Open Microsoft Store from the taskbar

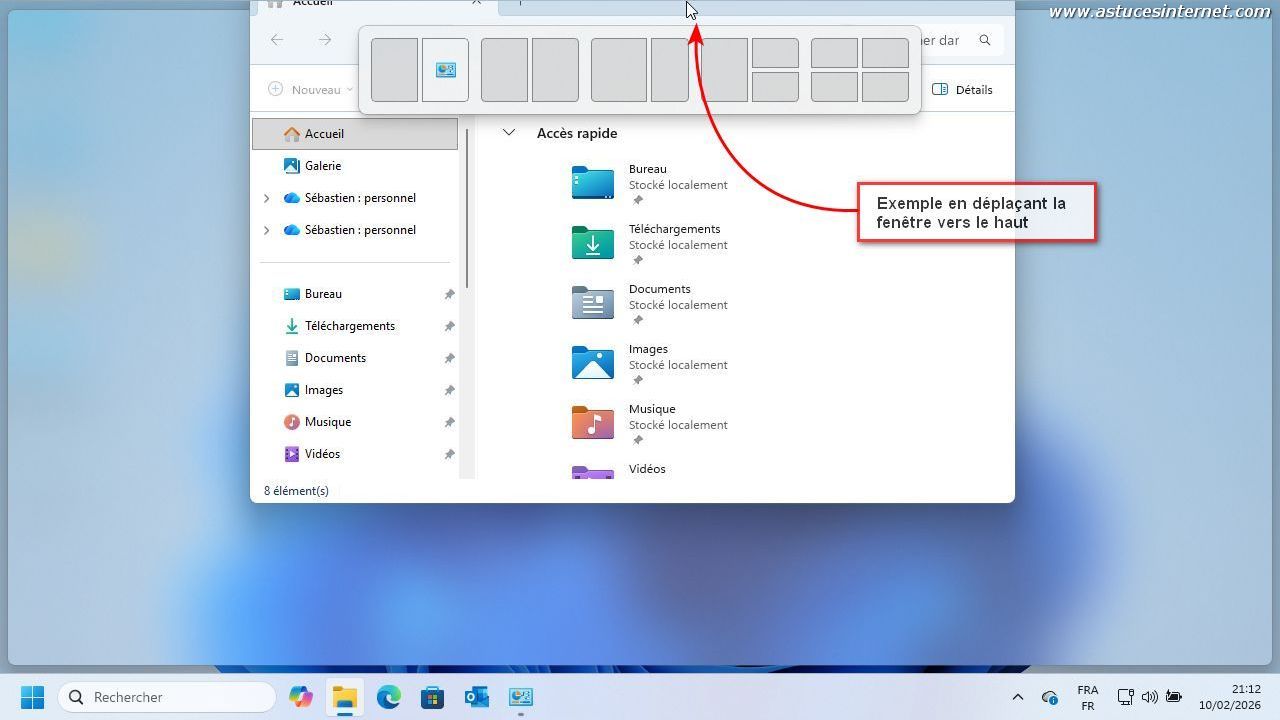[432, 697]
